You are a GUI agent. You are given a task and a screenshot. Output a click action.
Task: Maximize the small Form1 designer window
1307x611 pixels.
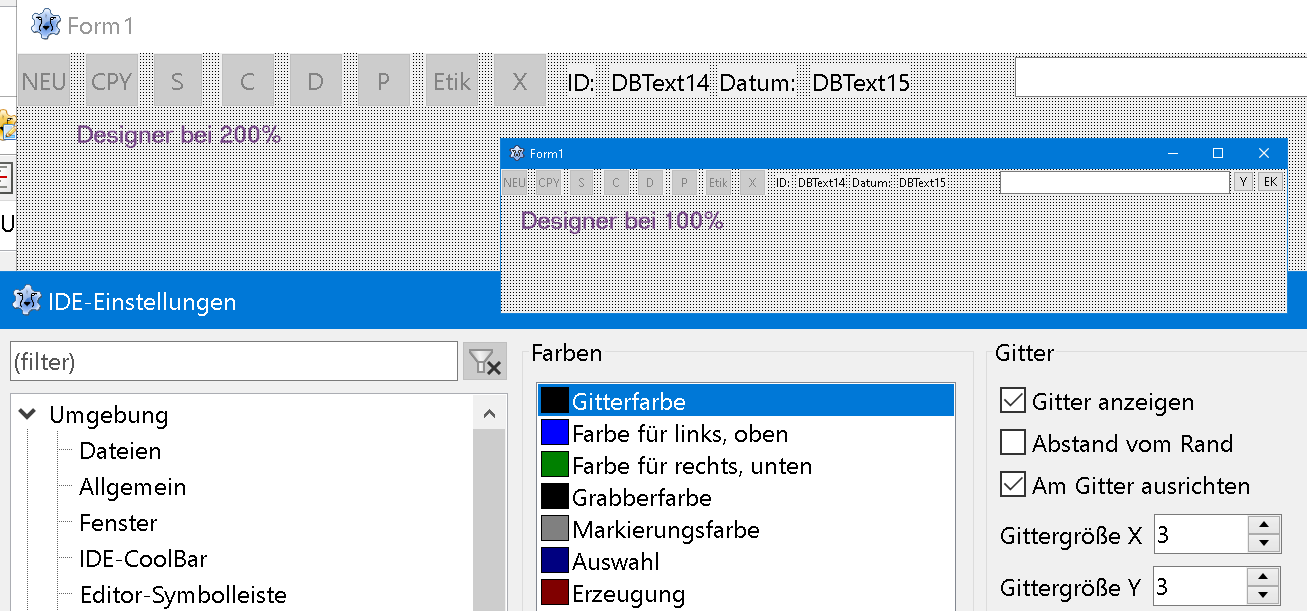[1218, 153]
